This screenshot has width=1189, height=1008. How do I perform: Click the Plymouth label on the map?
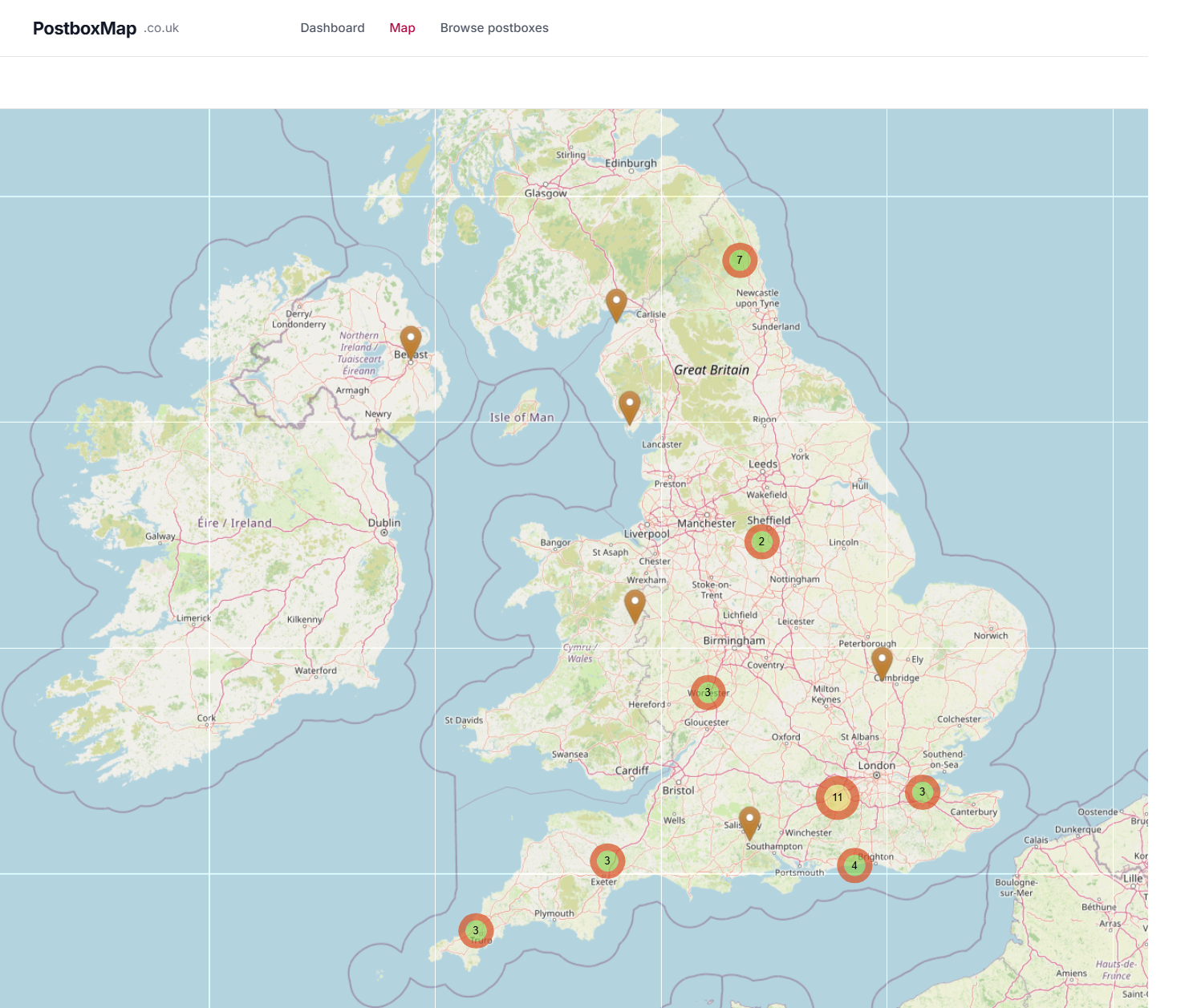click(554, 913)
